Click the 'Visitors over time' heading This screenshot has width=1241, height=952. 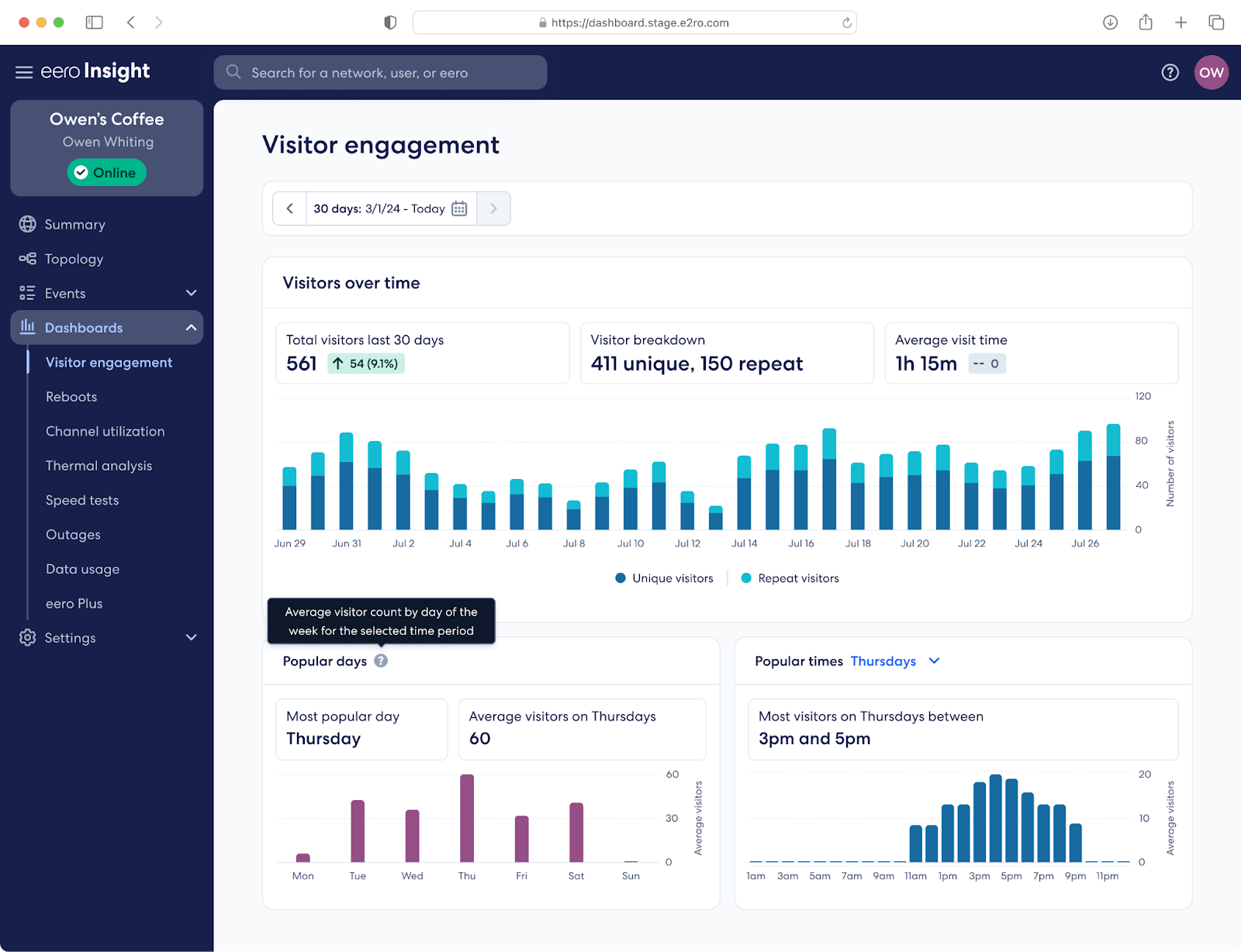tap(351, 283)
